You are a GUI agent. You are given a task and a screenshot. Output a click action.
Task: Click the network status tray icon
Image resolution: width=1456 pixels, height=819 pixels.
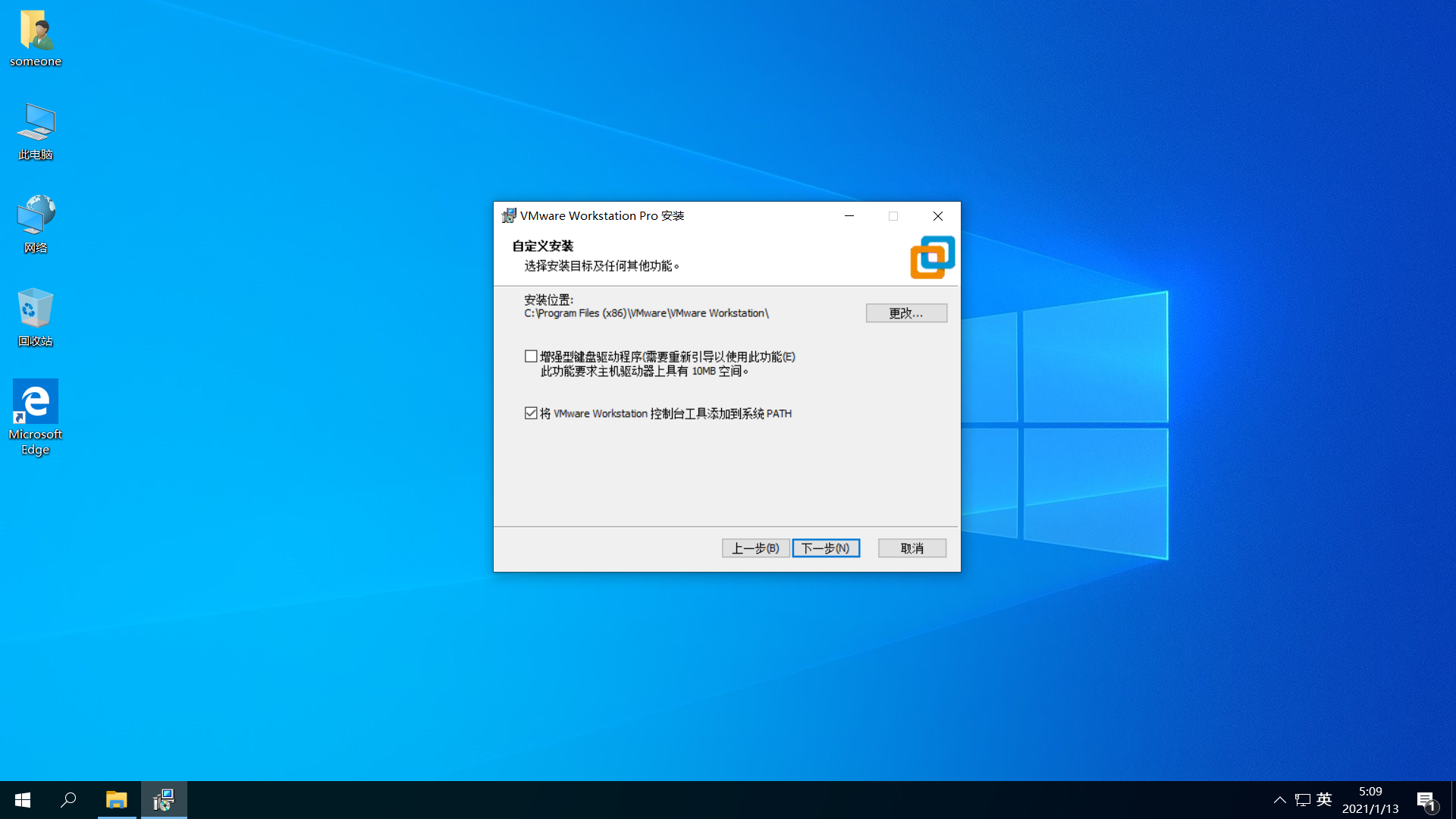pyautogui.click(x=1303, y=800)
